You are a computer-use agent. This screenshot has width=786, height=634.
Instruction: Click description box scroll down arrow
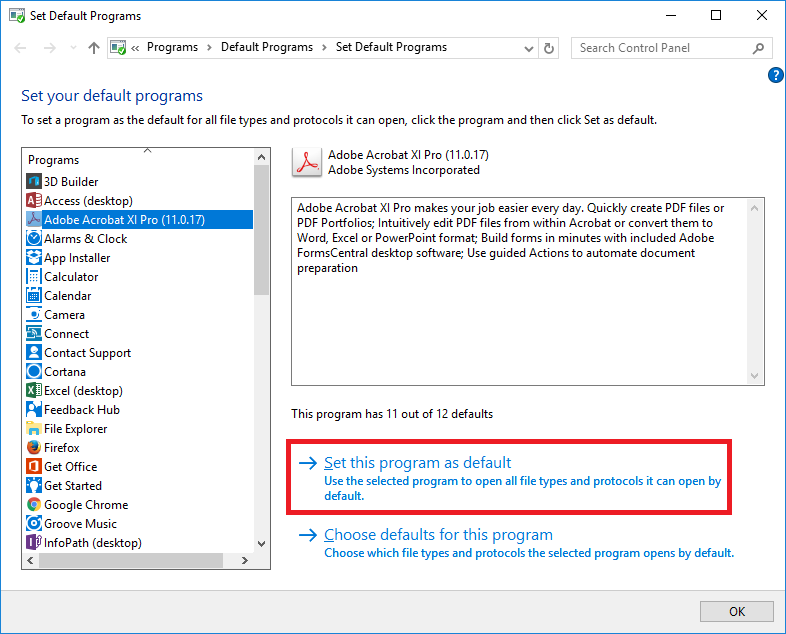click(x=754, y=375)
